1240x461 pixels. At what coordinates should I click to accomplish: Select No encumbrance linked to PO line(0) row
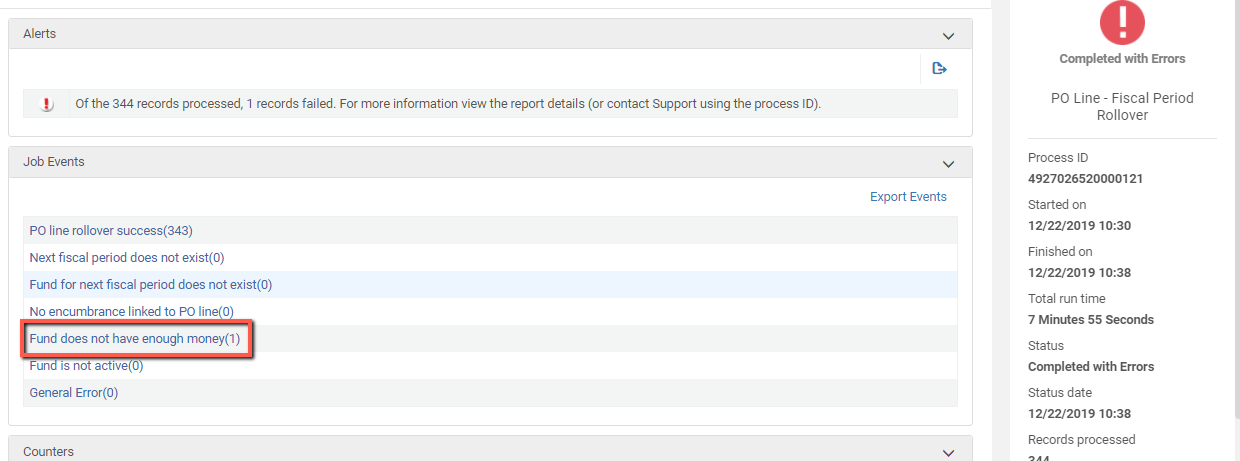pos(490,312)
